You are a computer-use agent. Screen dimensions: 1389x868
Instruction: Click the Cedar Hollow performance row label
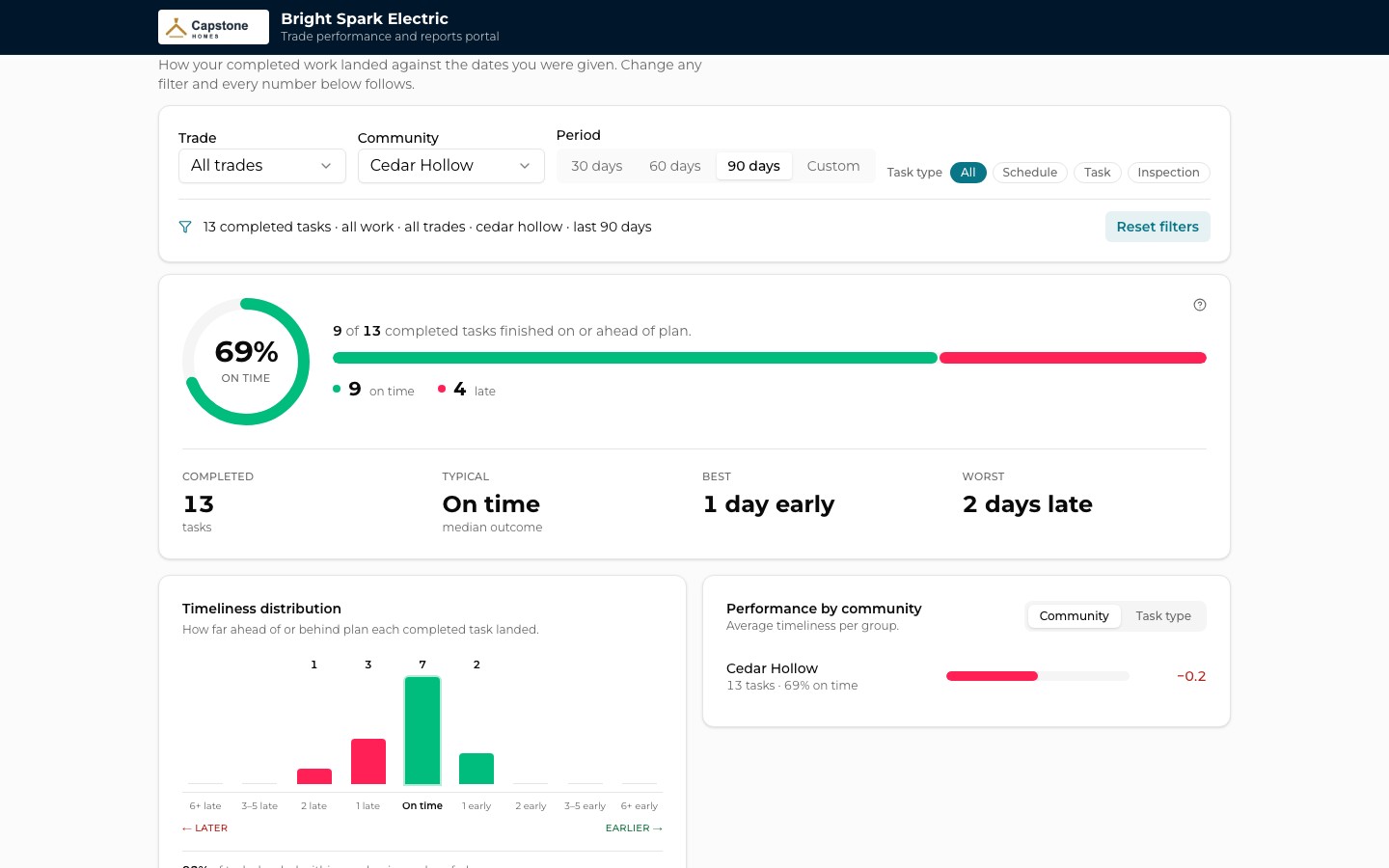772,668
